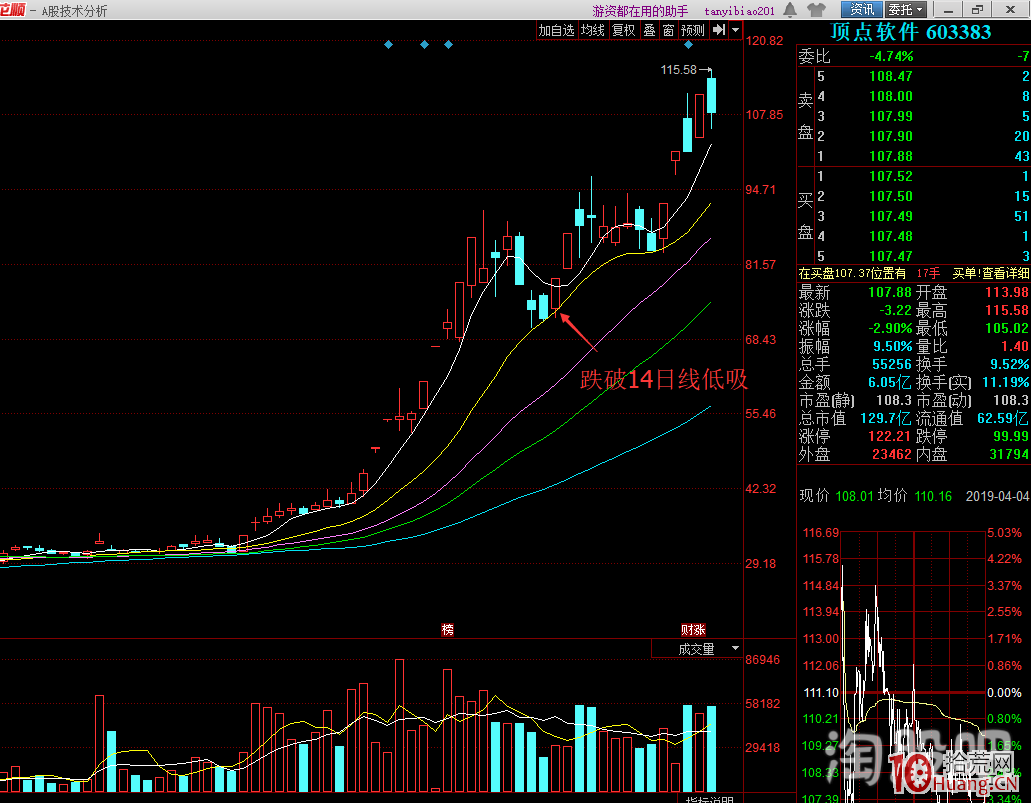1031x803 pixels.
Task: Minimize the window
Action: tap(947, 9)
